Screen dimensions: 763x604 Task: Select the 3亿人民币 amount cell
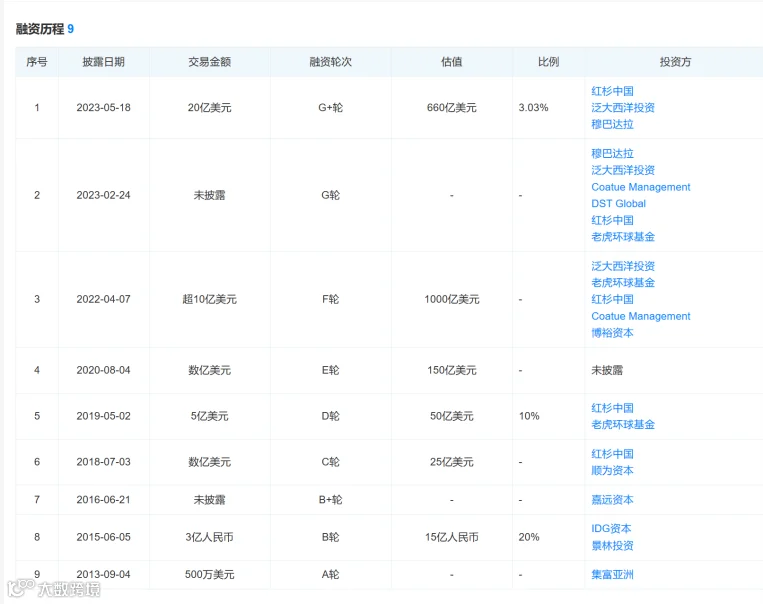pos(209,537)
